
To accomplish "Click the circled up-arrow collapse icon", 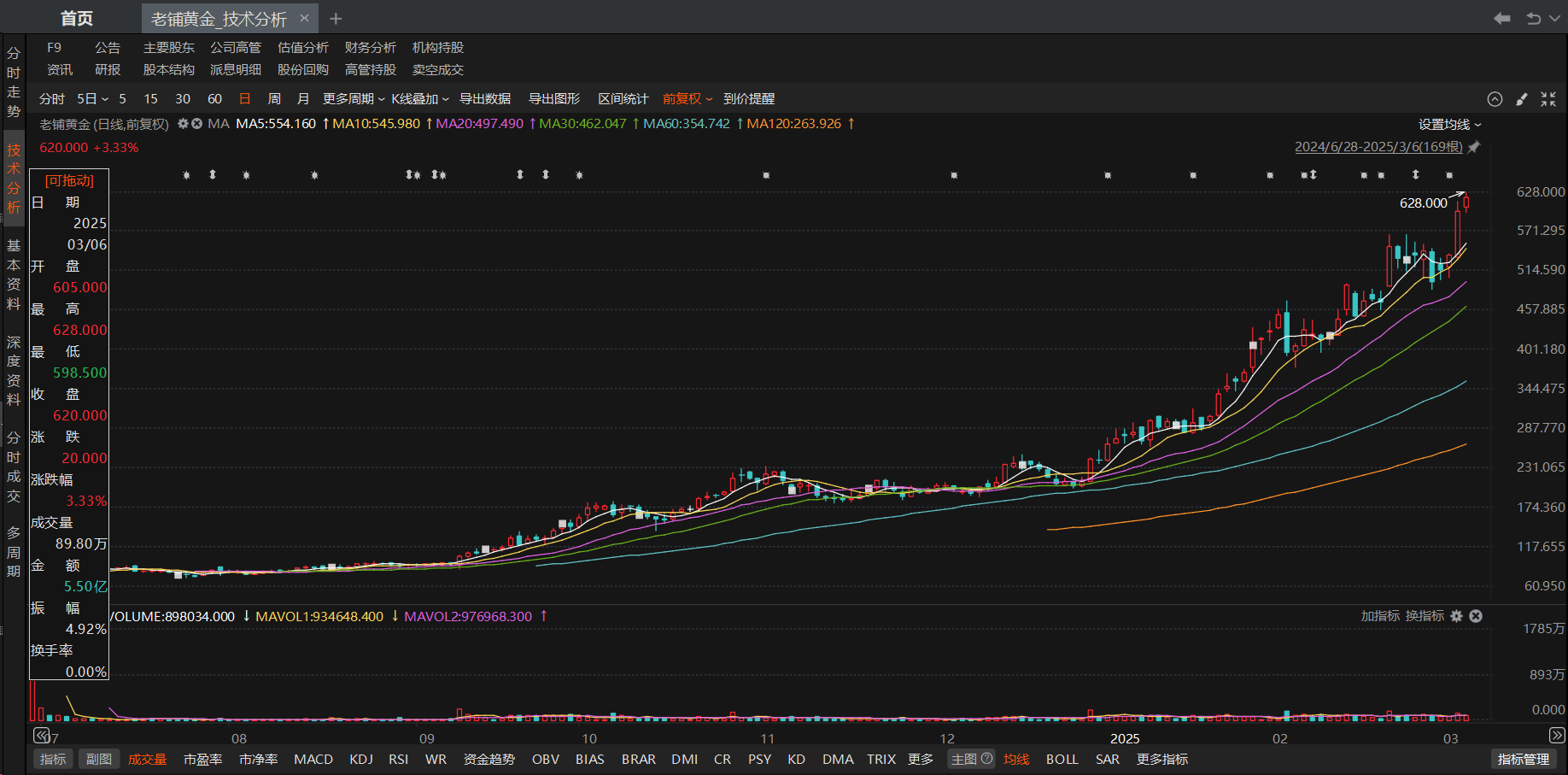I will [x=1495, y=99].
